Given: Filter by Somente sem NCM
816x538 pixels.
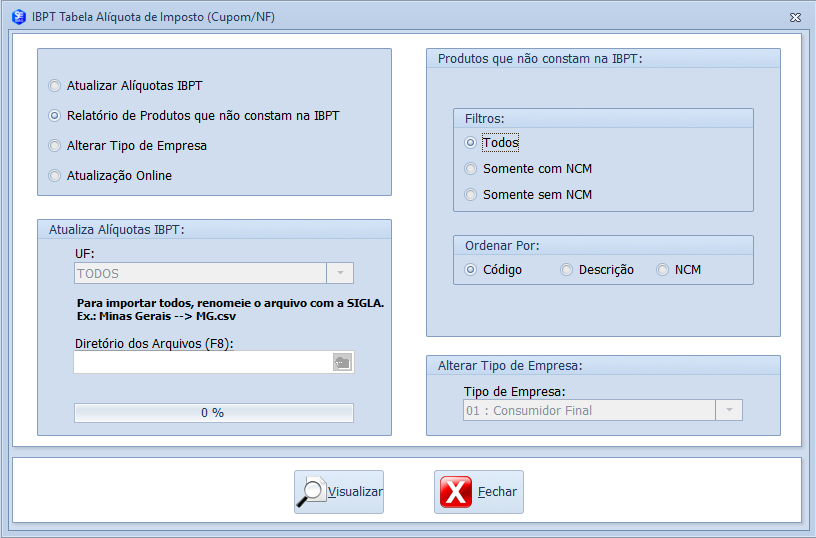Looking at the screenshot, I should point(471,195).
